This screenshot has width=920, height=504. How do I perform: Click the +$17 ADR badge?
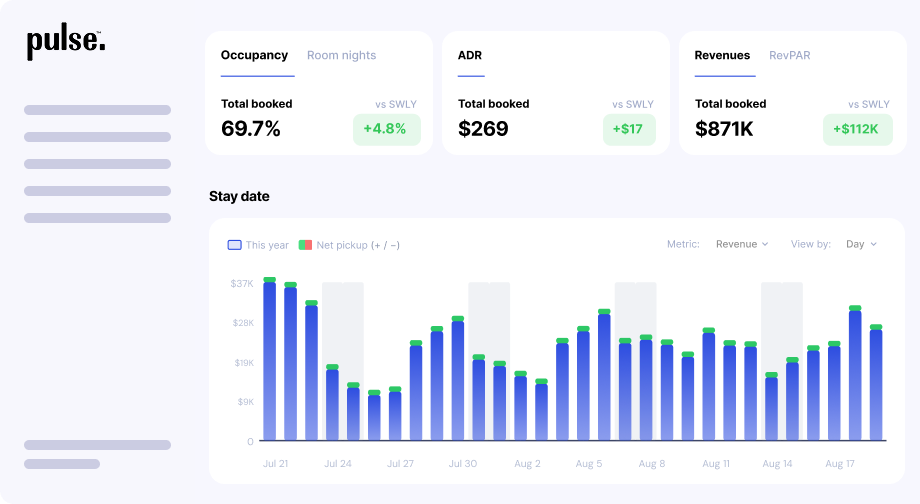(629, 129)
